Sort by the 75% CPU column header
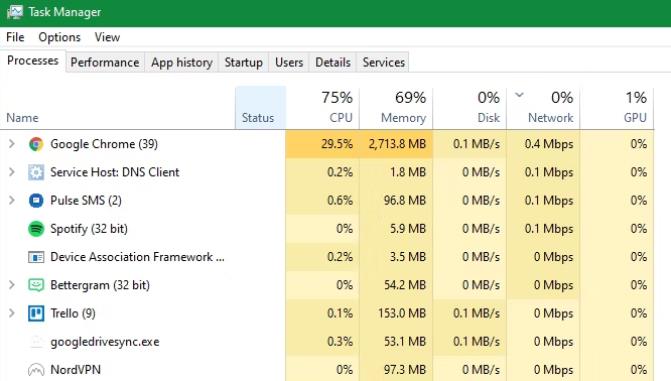This screenshot has width=671, height=381. click(323, 107)
